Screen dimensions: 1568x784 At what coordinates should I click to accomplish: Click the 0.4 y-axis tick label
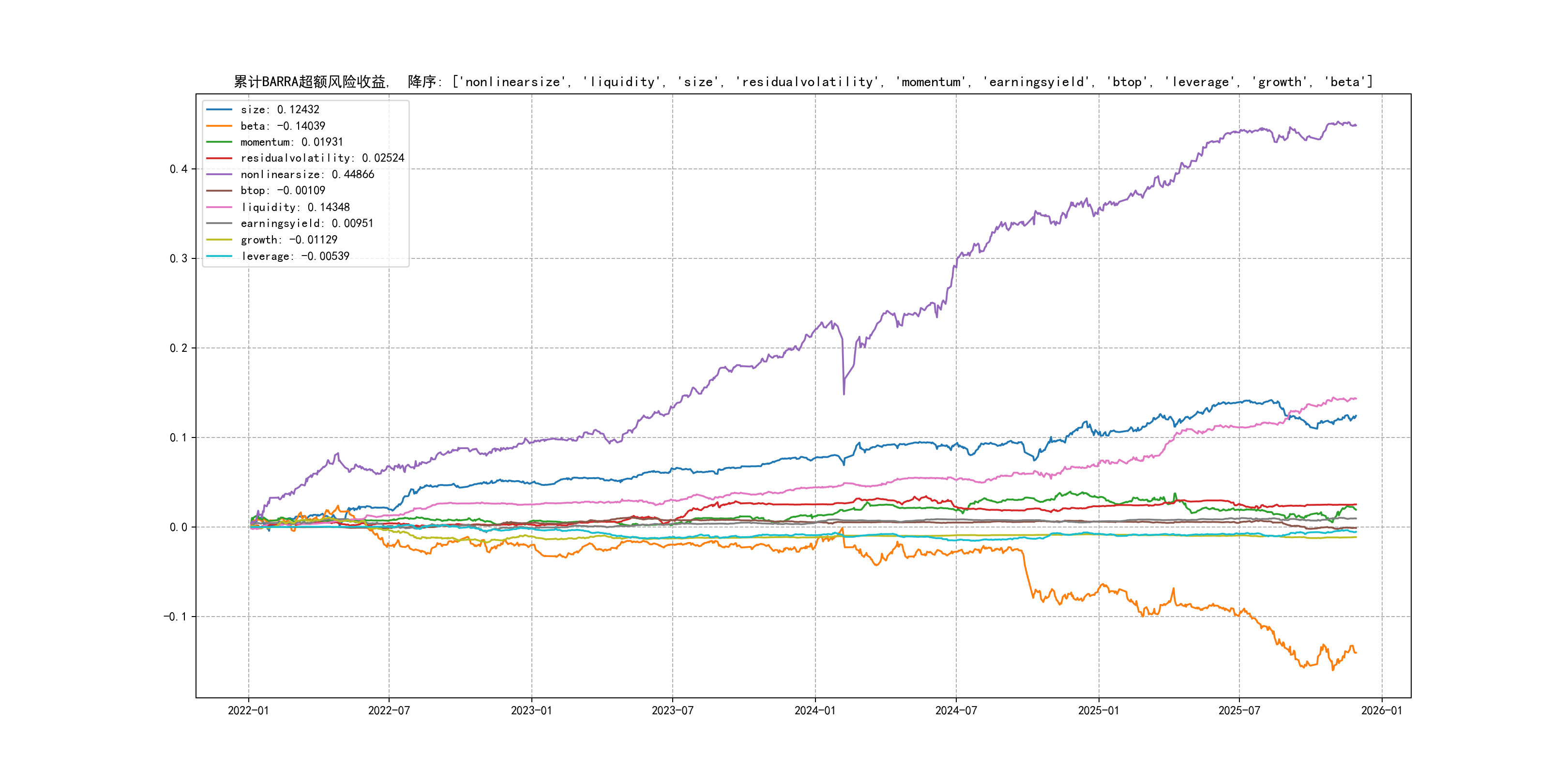179,169
